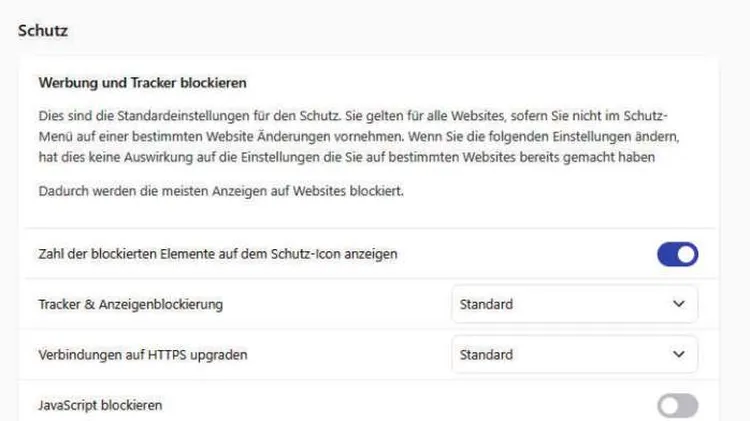Click the Tracker & Anzeigenblockierung label
The width and height of the screenshot is (750, 421).
[x=130, y=304]
